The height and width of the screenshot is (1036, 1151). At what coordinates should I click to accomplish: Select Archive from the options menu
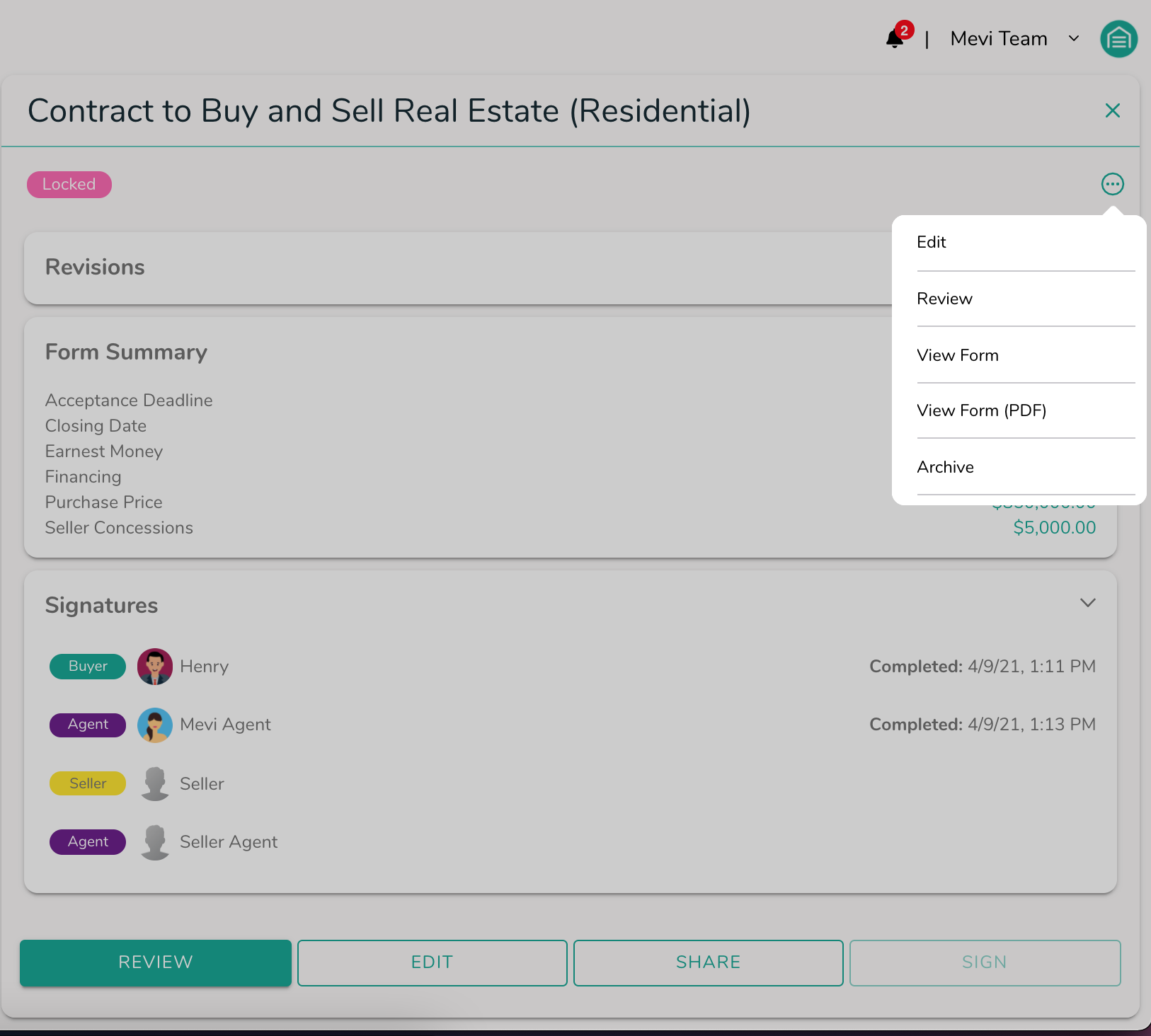pos(1026,467)
